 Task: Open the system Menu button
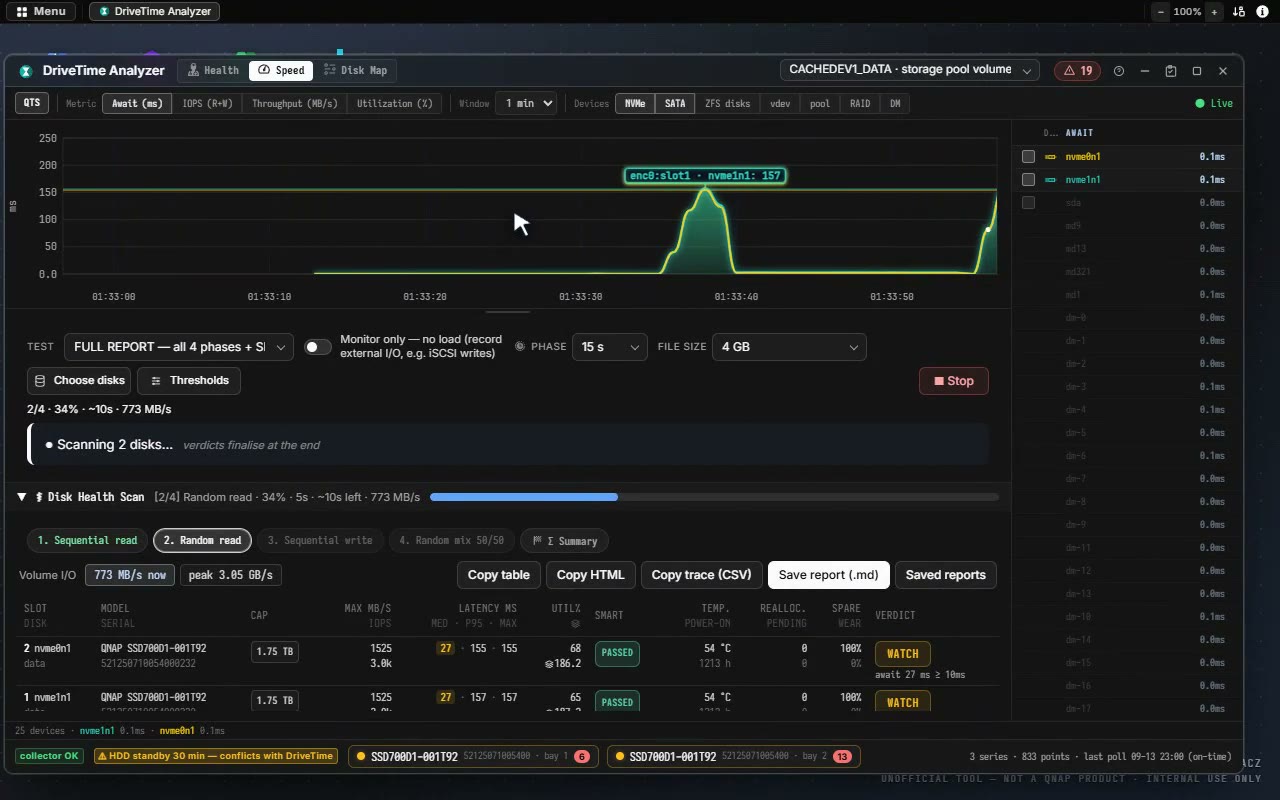click(41, 12)
